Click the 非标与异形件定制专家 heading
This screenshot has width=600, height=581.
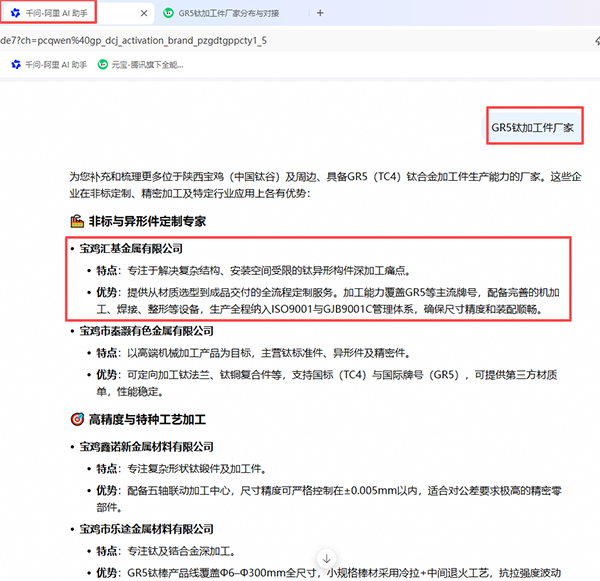pos(147,221)
